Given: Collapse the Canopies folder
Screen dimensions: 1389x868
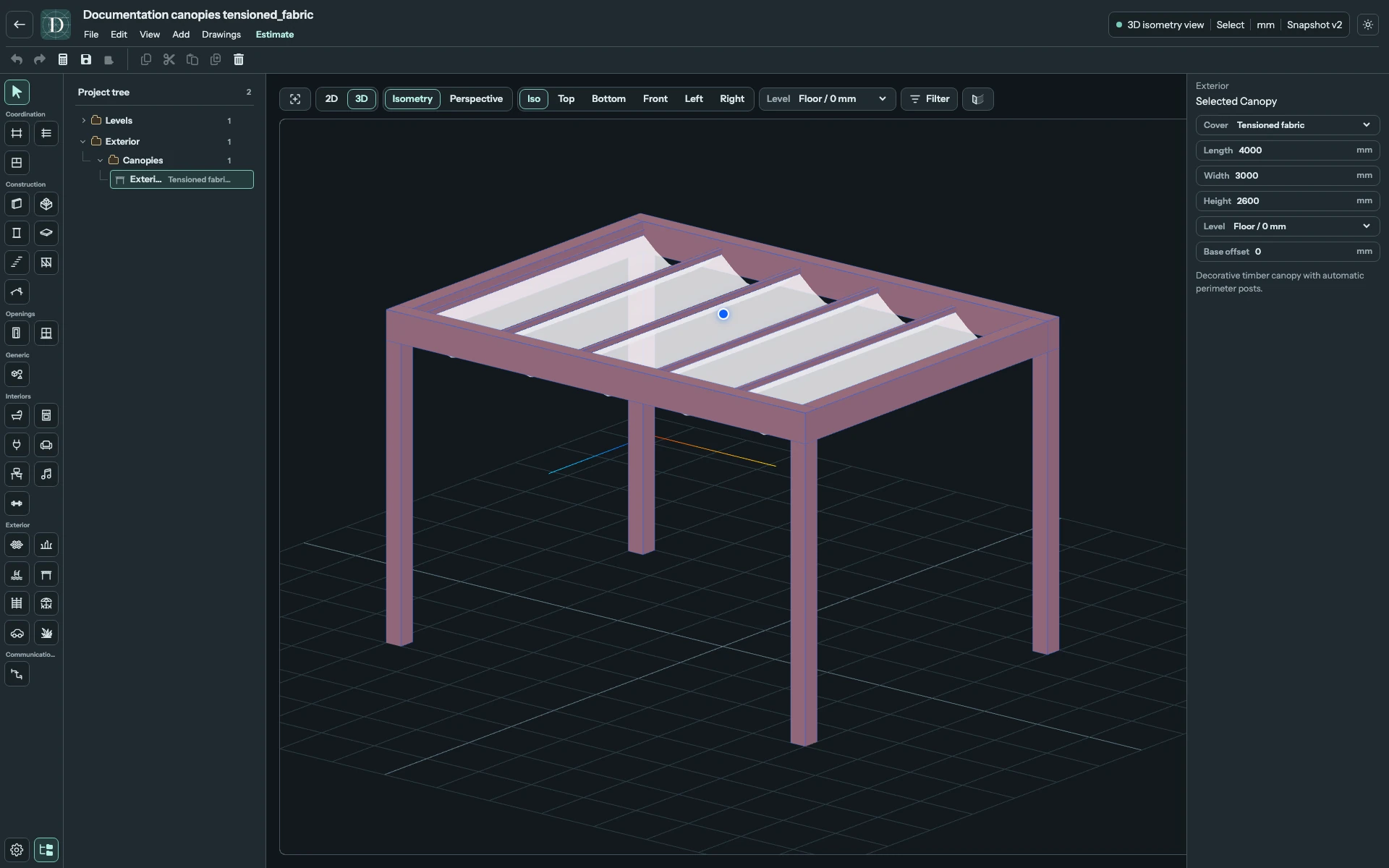Looking at the screenshot, I should (x=101, y=161).
